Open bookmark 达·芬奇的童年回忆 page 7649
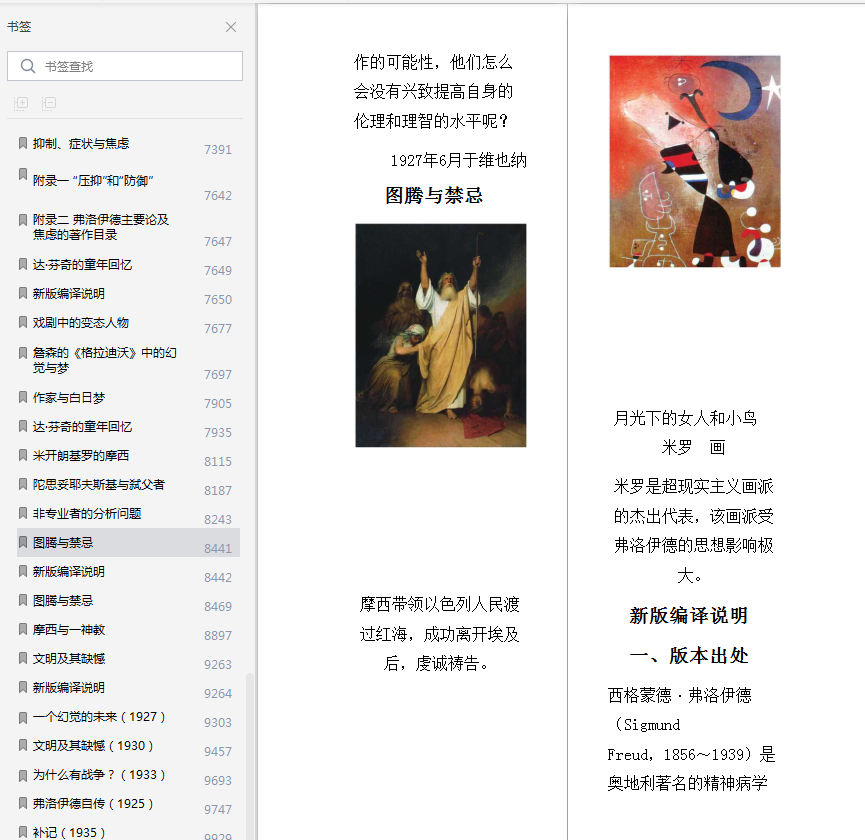Image resolution: width=865 pixels, height=840 pixels. pyautogui.click(x=82, y=265)
